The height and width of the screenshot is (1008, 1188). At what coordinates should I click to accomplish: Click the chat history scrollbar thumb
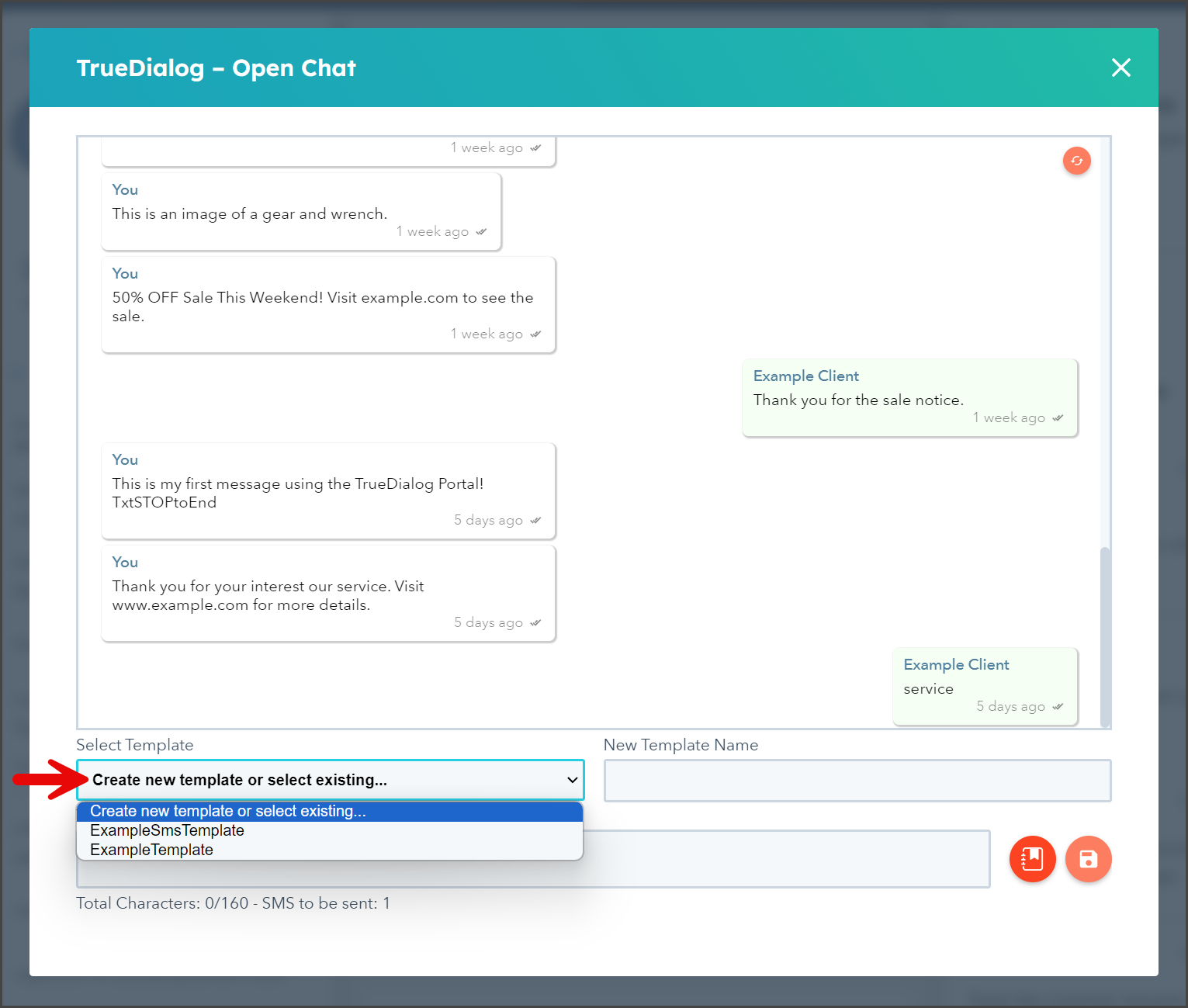(1105, 636)
